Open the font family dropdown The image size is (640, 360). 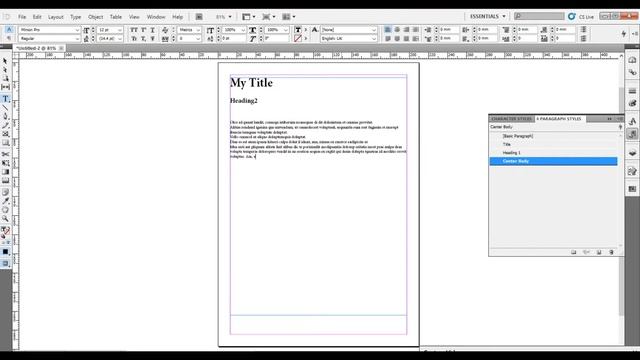coord(77,30)
